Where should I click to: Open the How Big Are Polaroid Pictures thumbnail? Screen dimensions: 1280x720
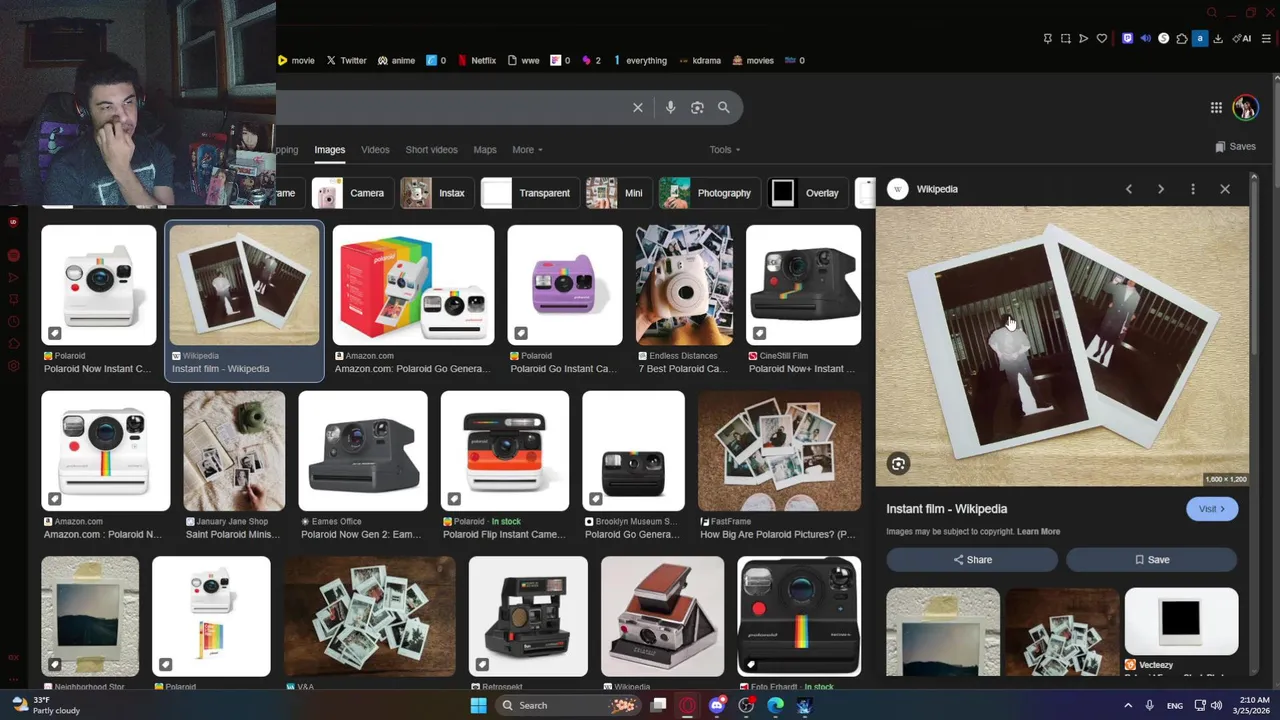tap(779, 451)
